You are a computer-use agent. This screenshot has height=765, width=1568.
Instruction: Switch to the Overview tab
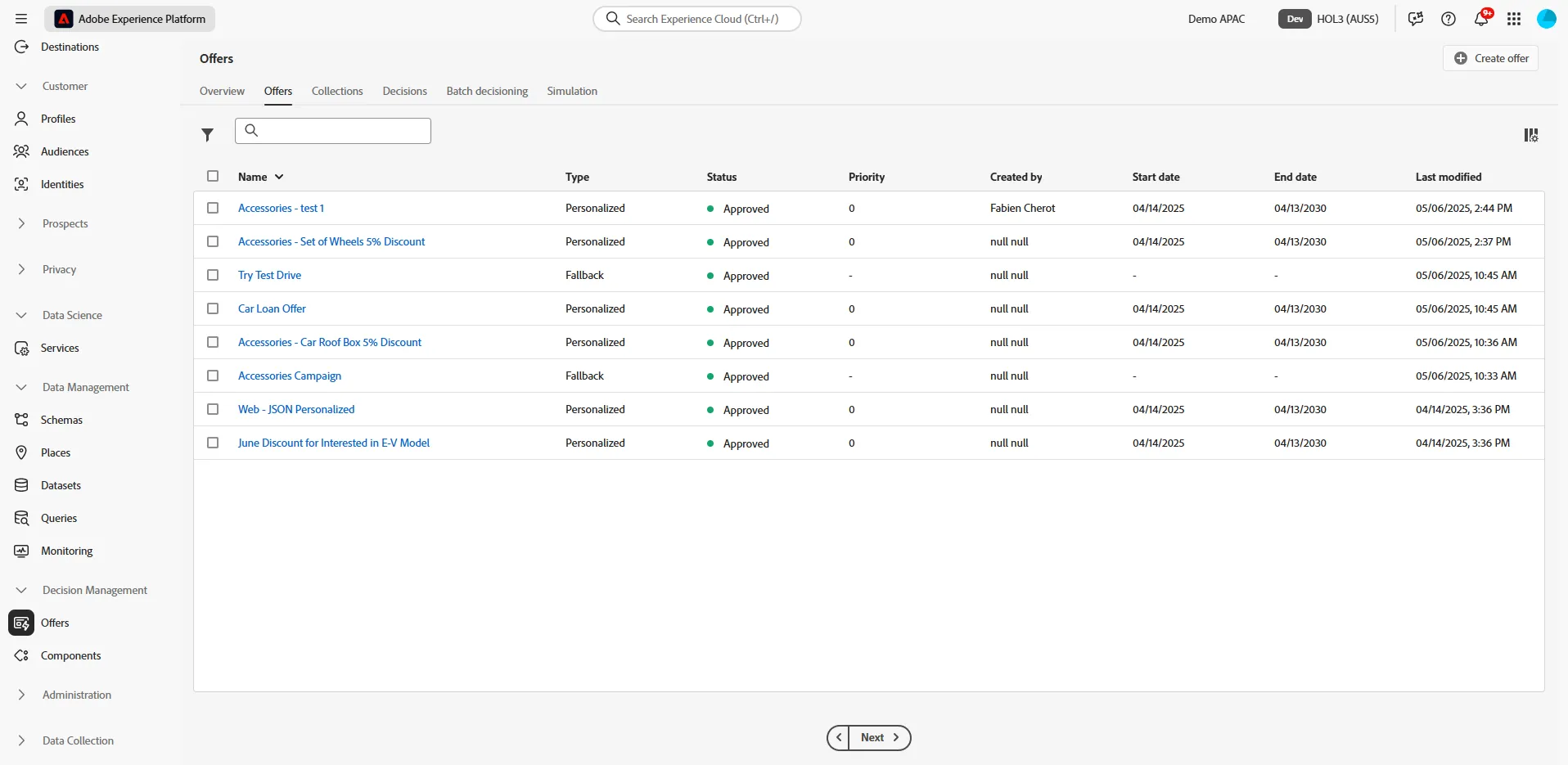click(222, 91)
